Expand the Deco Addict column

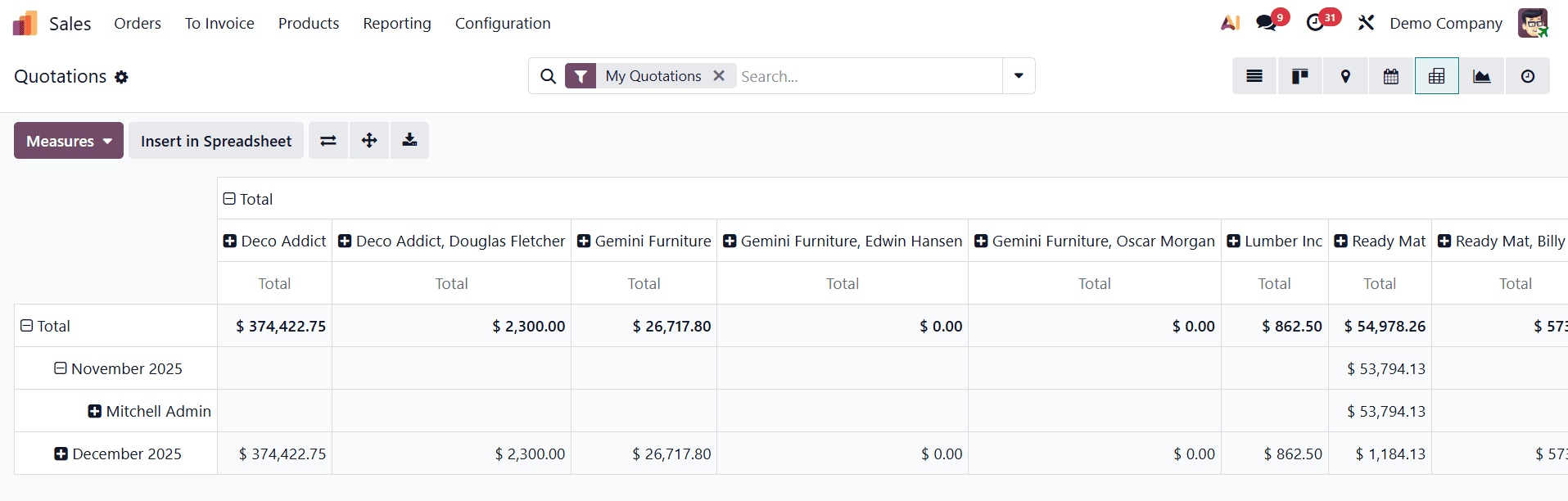[230, 241]
